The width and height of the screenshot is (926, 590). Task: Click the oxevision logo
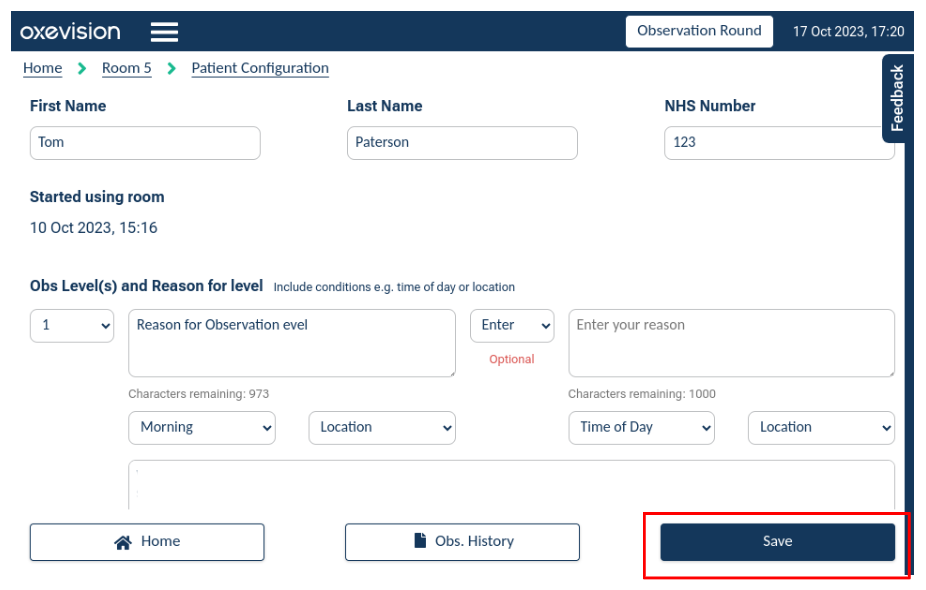pyautogui.click(x=69, y=31)
